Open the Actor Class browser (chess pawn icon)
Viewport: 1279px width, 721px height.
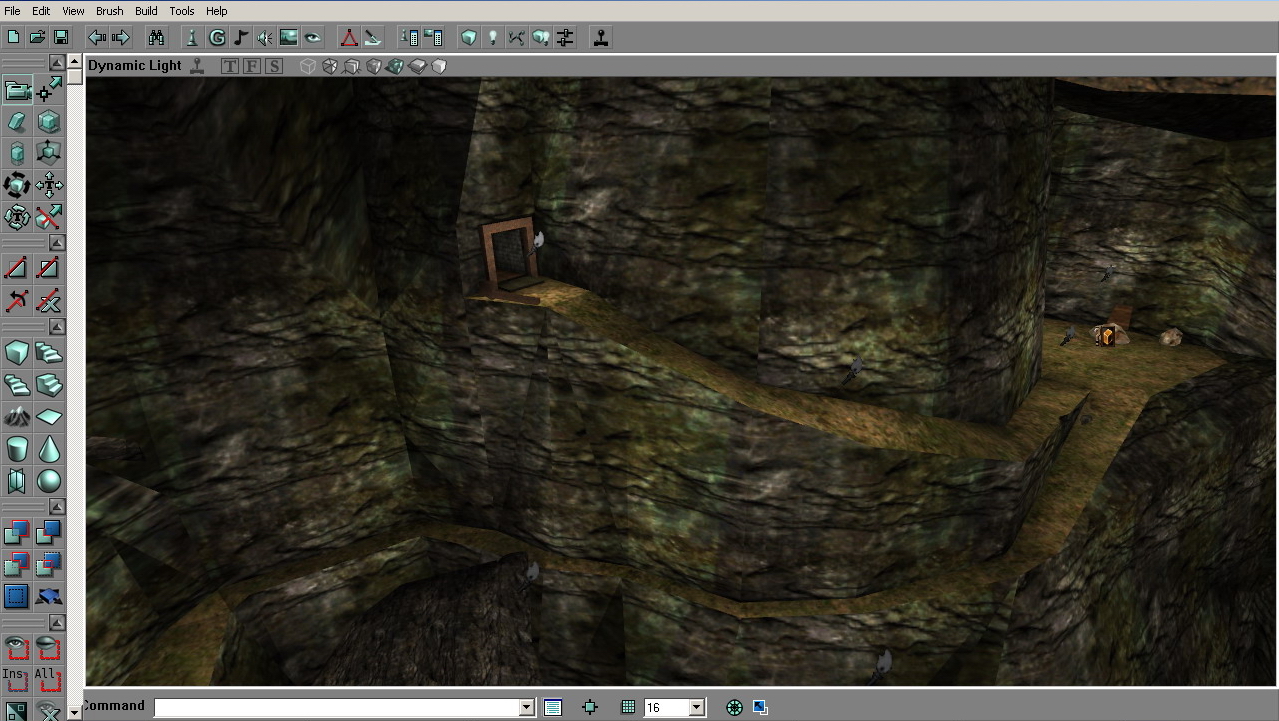coord(192,38)
